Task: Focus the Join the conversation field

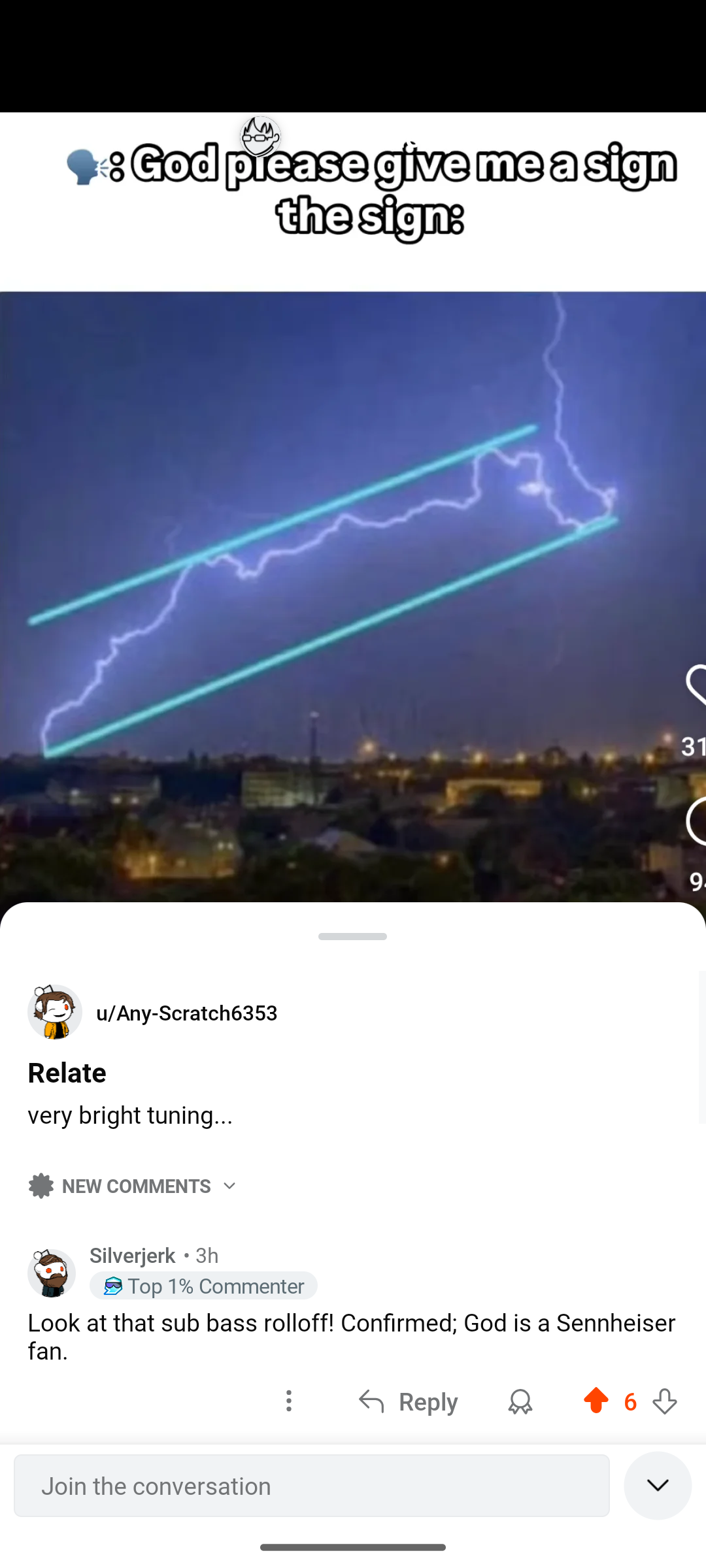Action: pyautogui.click(x=312, y=1486)
